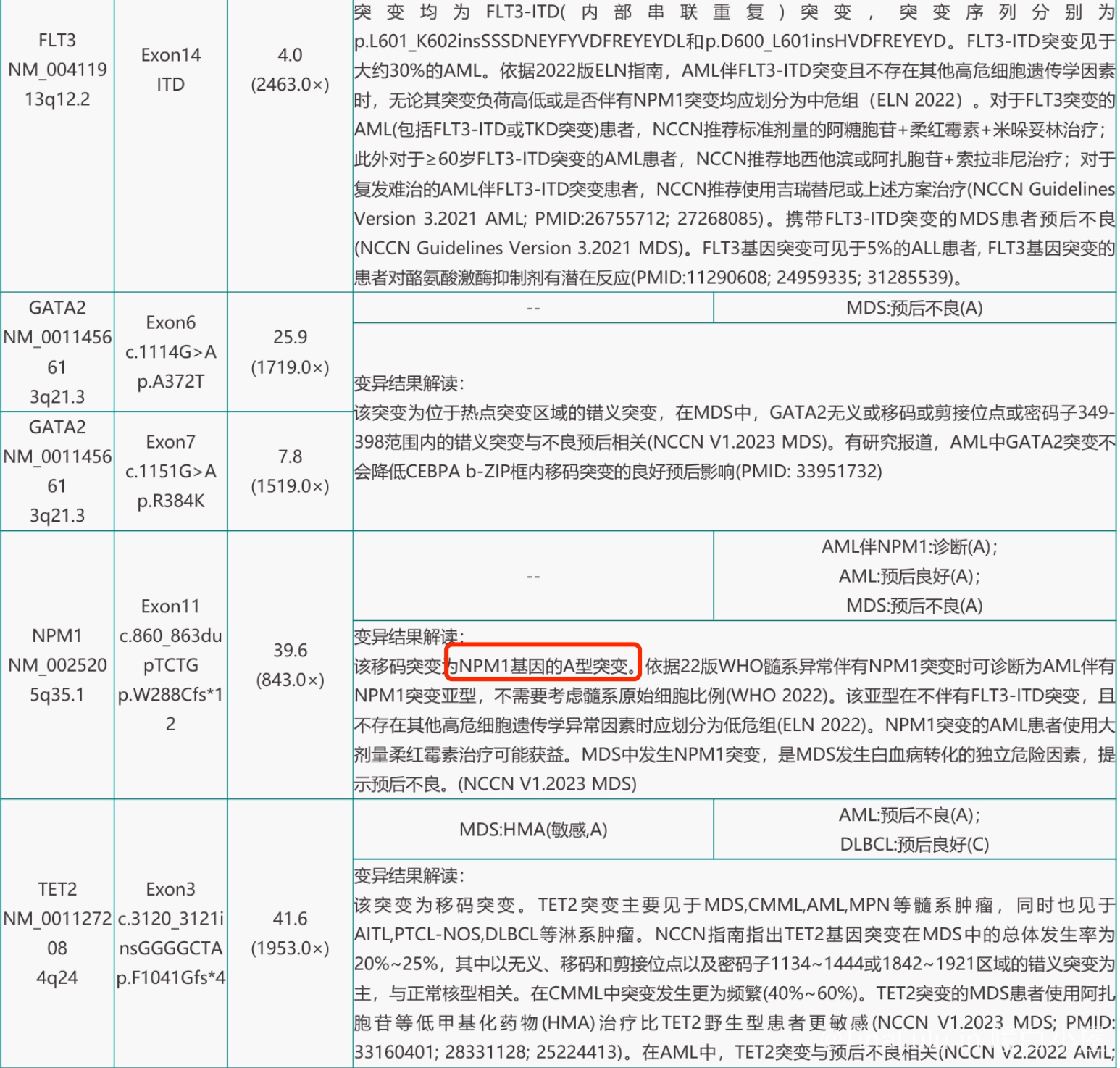Click the red-boxed NPM1基因的A型突变 text

click(x=543, y=665)
